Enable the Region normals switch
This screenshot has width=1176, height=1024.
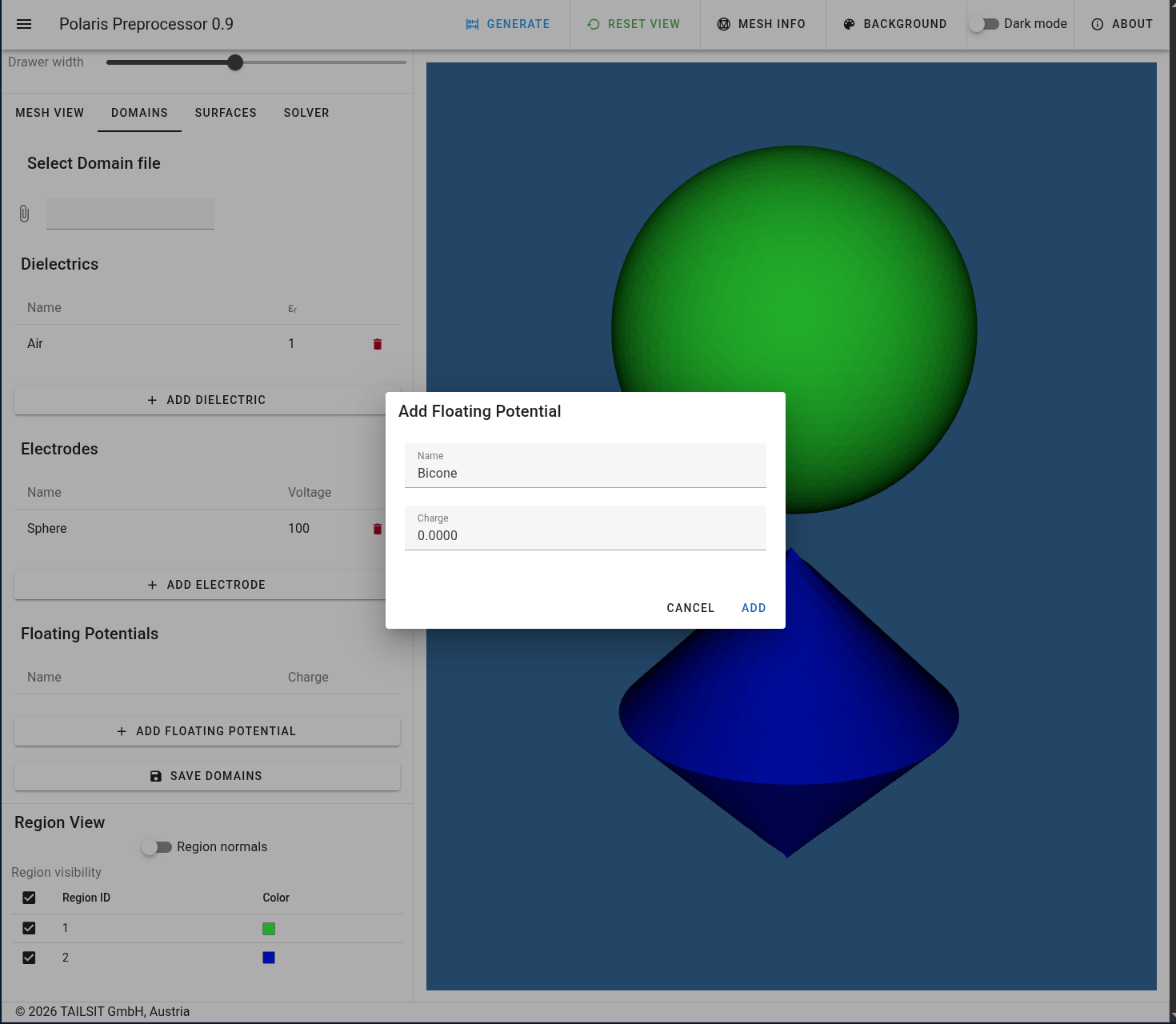(157, 847)
